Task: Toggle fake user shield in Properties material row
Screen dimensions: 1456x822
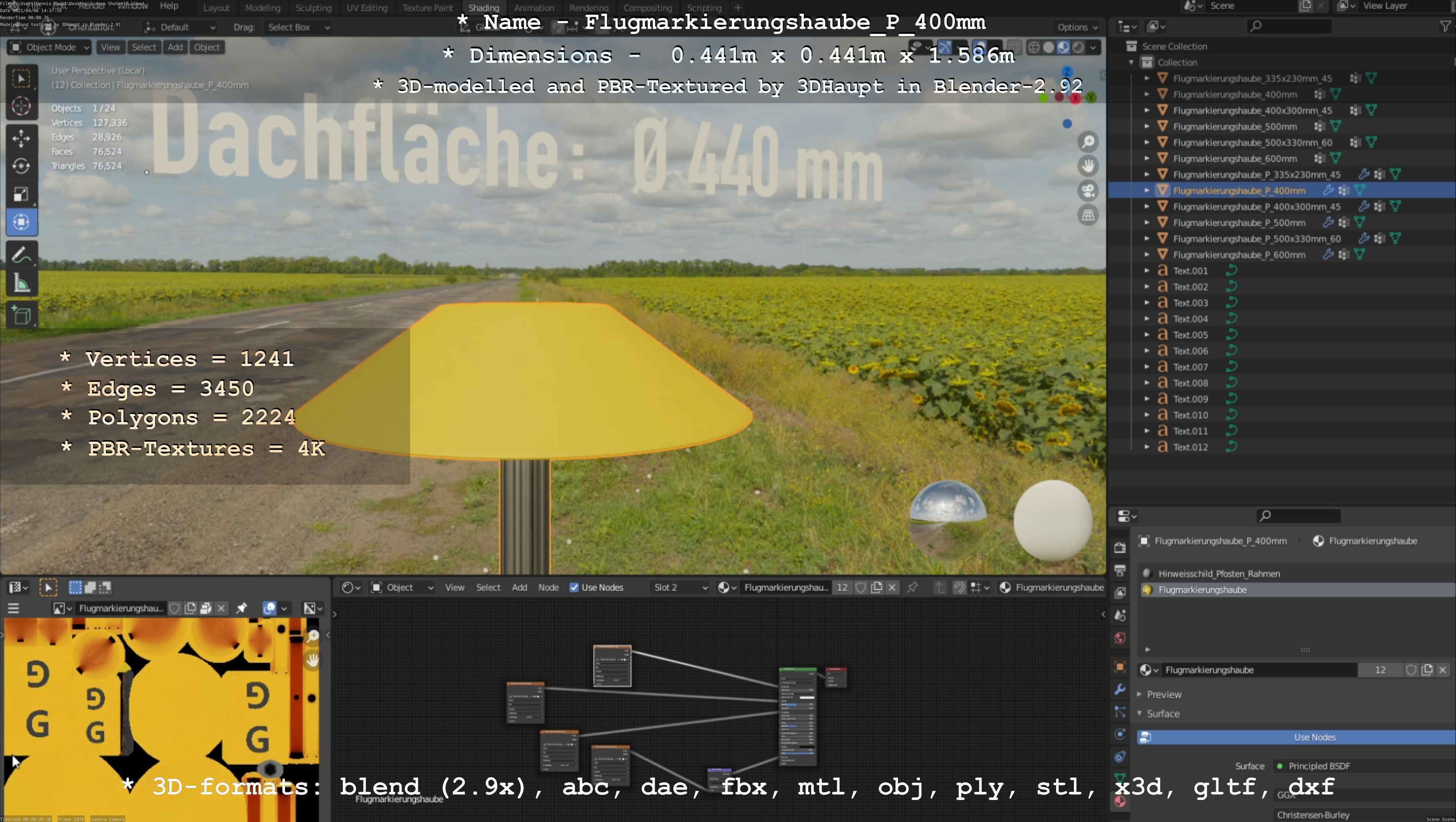Action: (1411, 670)
